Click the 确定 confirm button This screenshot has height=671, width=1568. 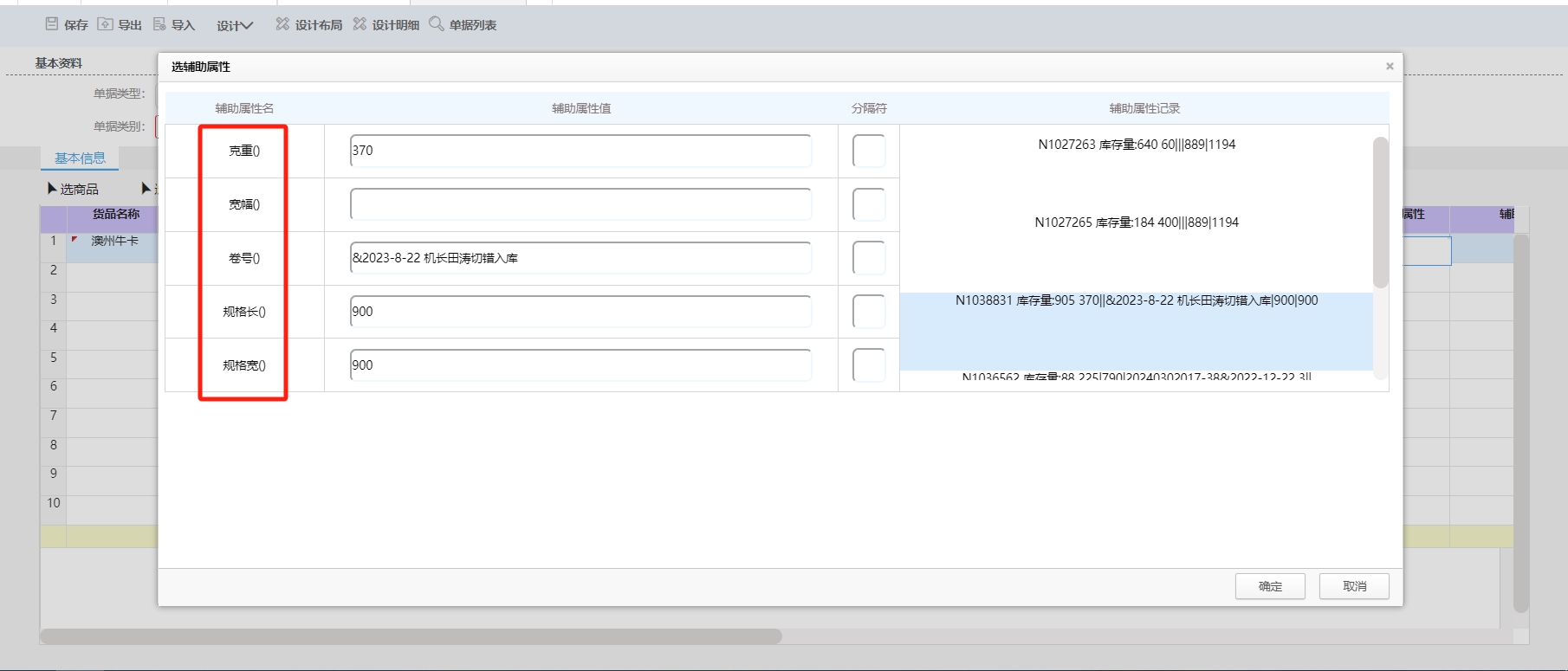[x=1270, y=586]
